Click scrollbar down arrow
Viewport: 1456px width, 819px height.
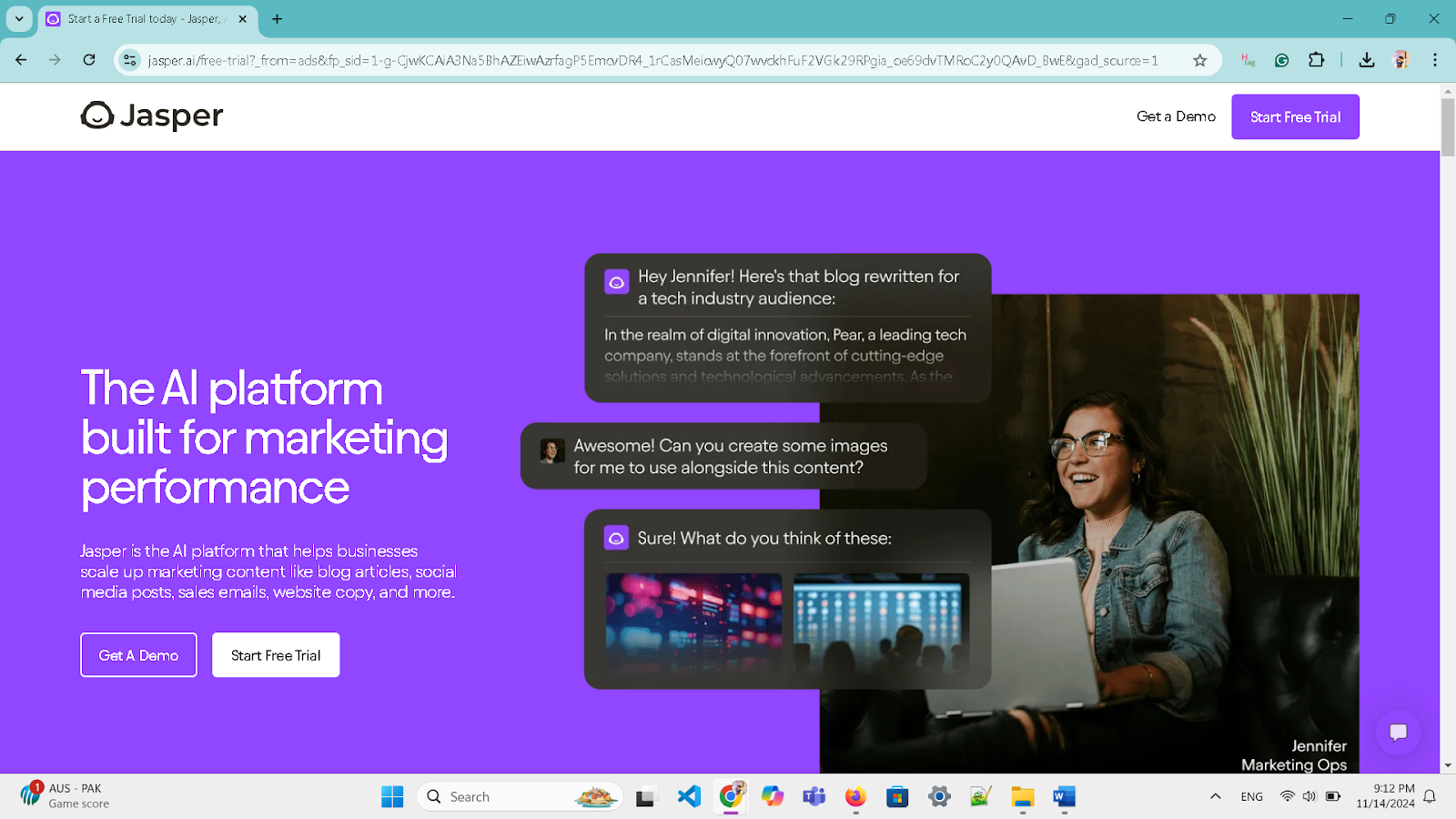[x=1448, y=766]
